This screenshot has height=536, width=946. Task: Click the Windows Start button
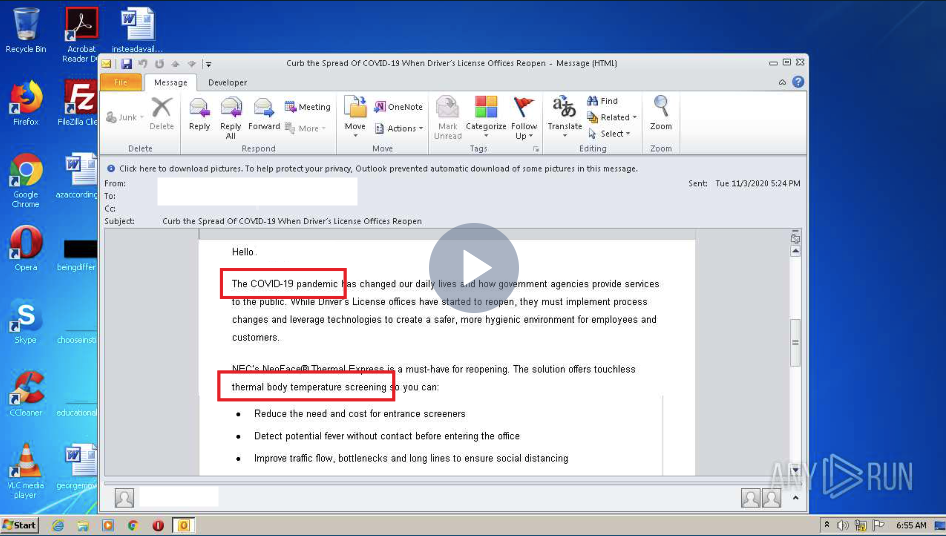[x=20, y=525]
